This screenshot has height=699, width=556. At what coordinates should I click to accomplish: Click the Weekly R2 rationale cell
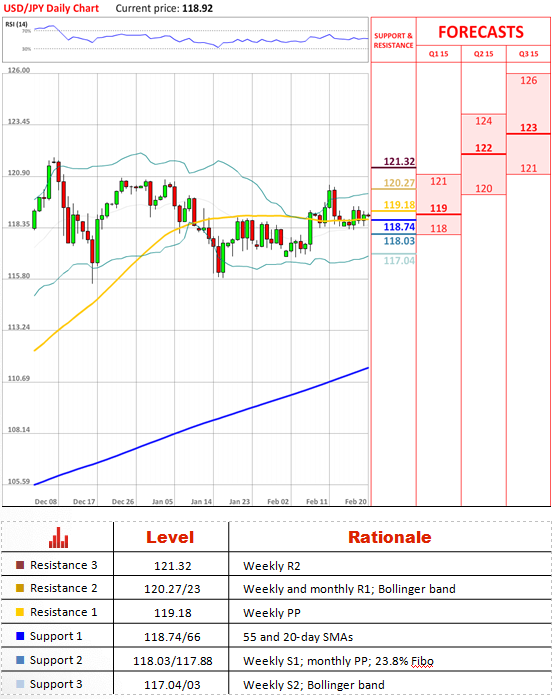pyautogui.click(x=272, y=566)
